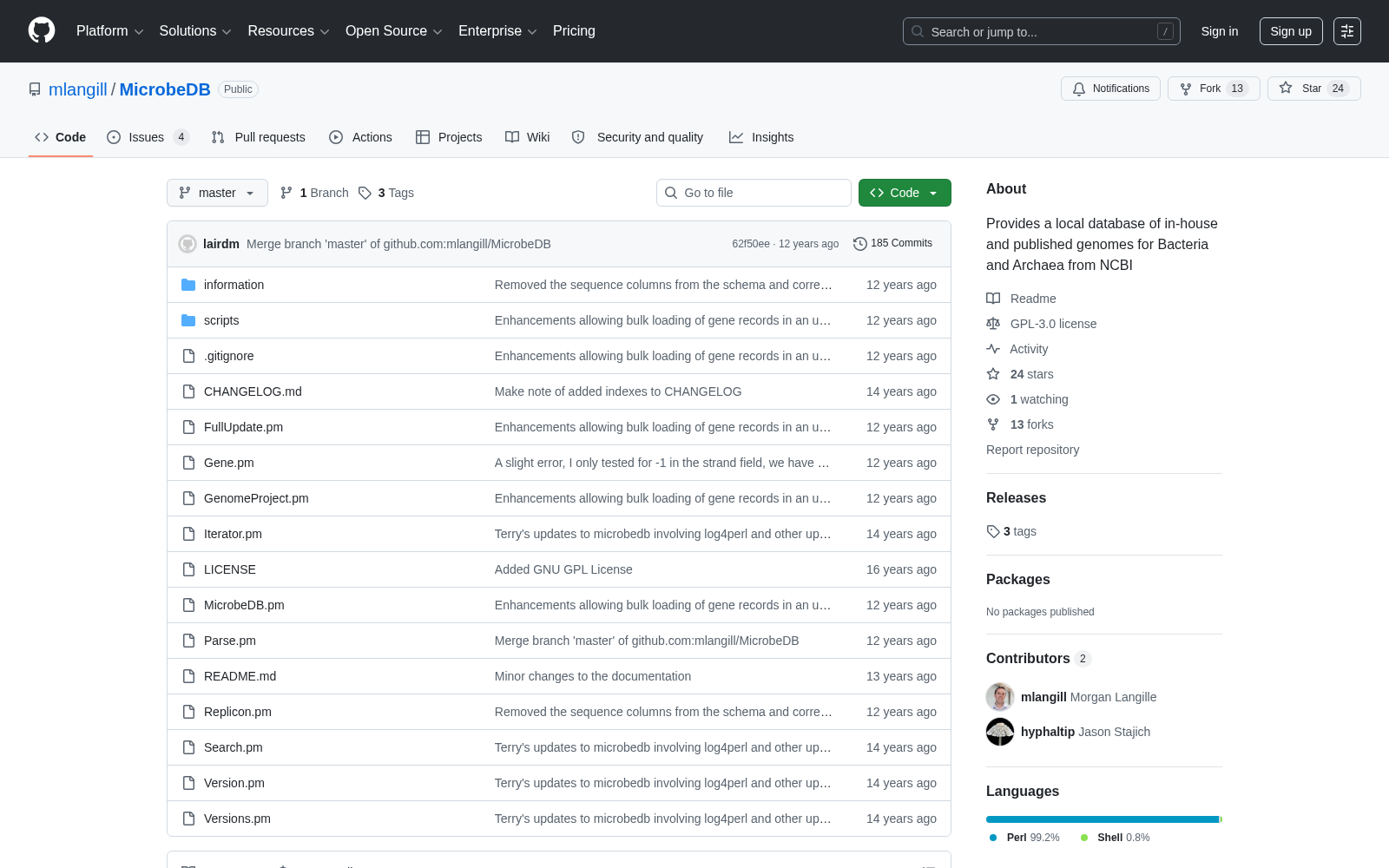Click the star icon beside 24 stars
The height and width of the screenshot is (868, 1389).
tap(993, 374)
